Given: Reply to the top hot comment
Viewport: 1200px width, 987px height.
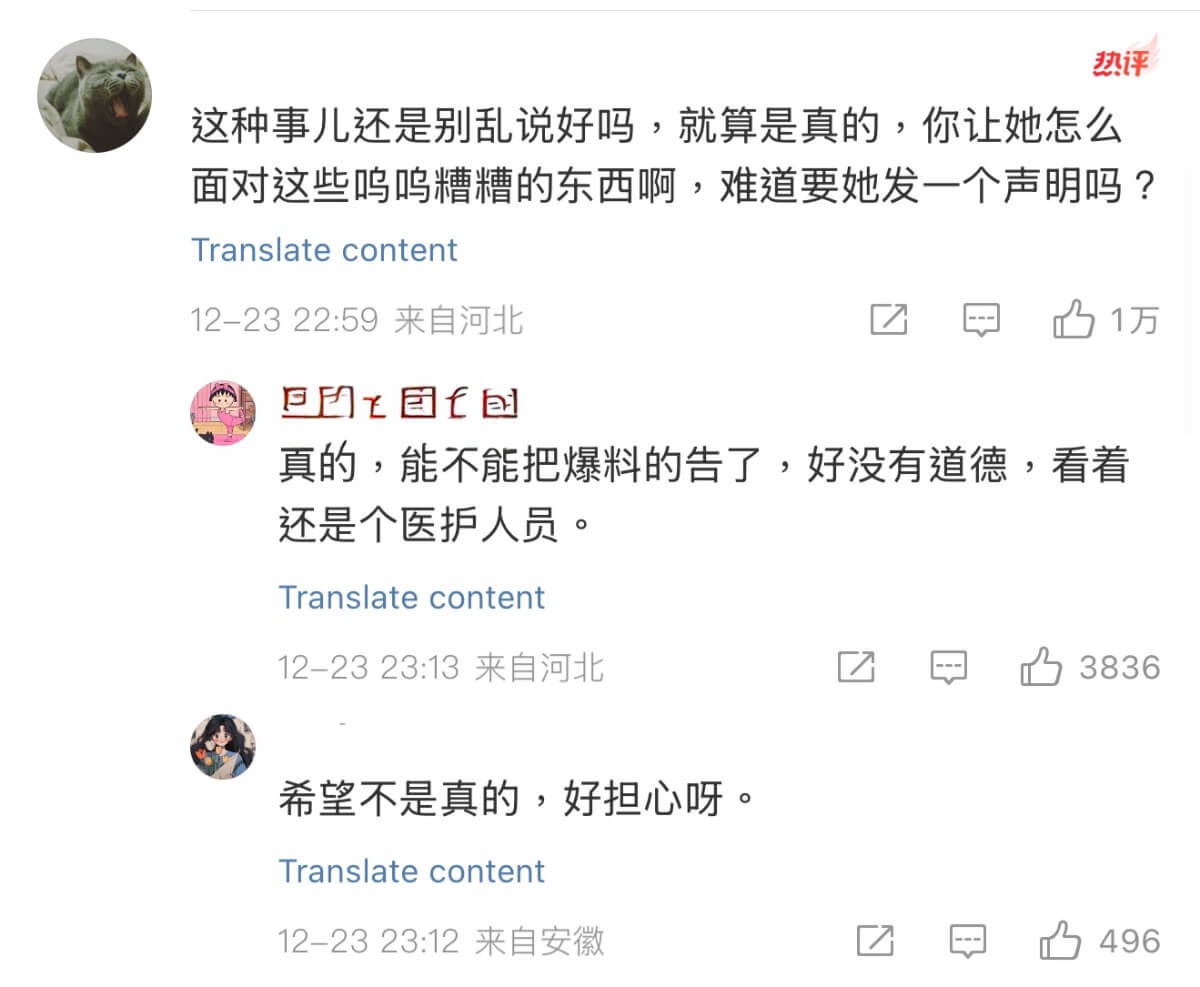Looking at the screenshot, I should pyautogui.click(x=981, y=320).
